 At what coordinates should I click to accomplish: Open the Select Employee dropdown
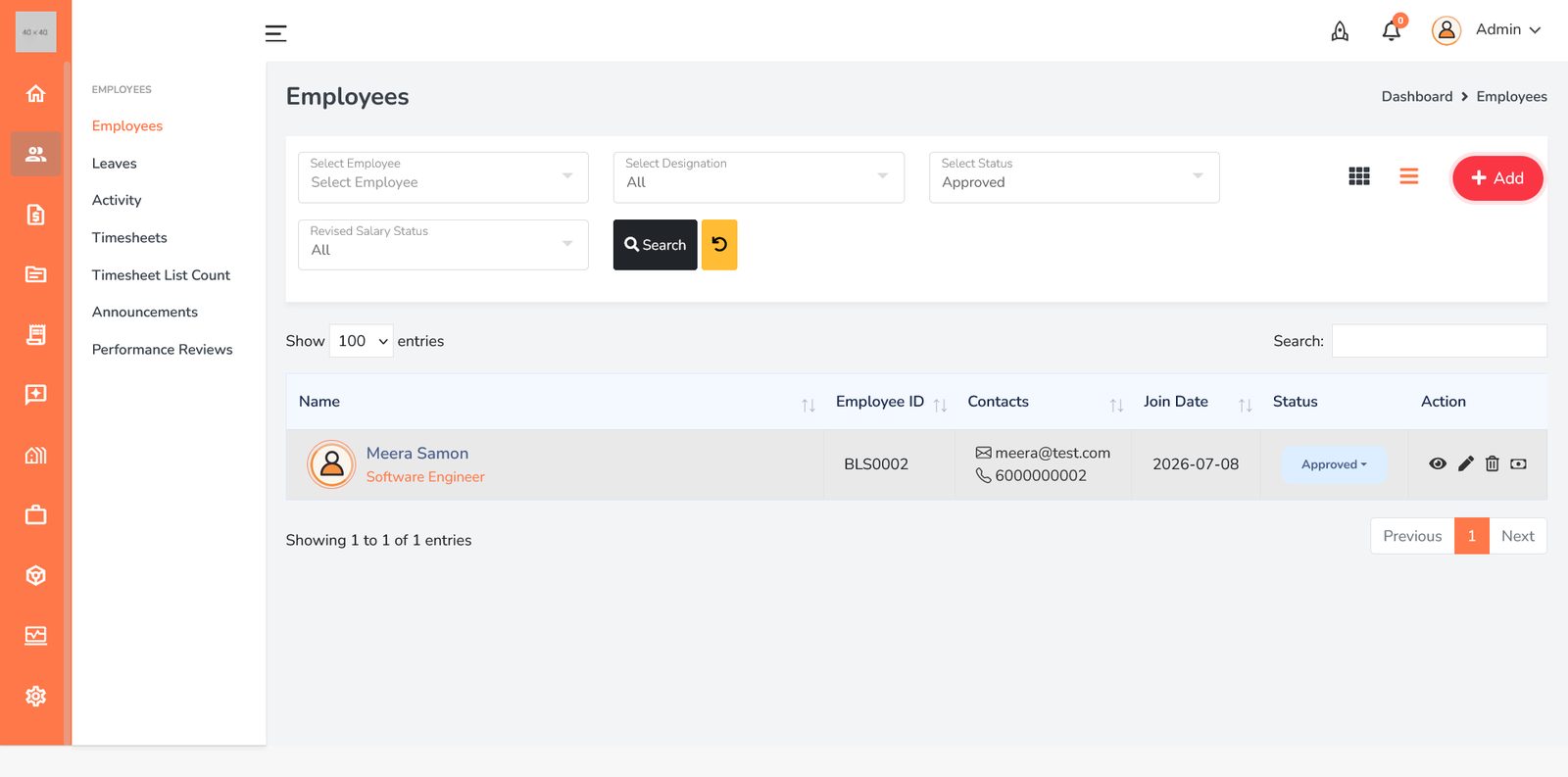click(x=443, y=177)
